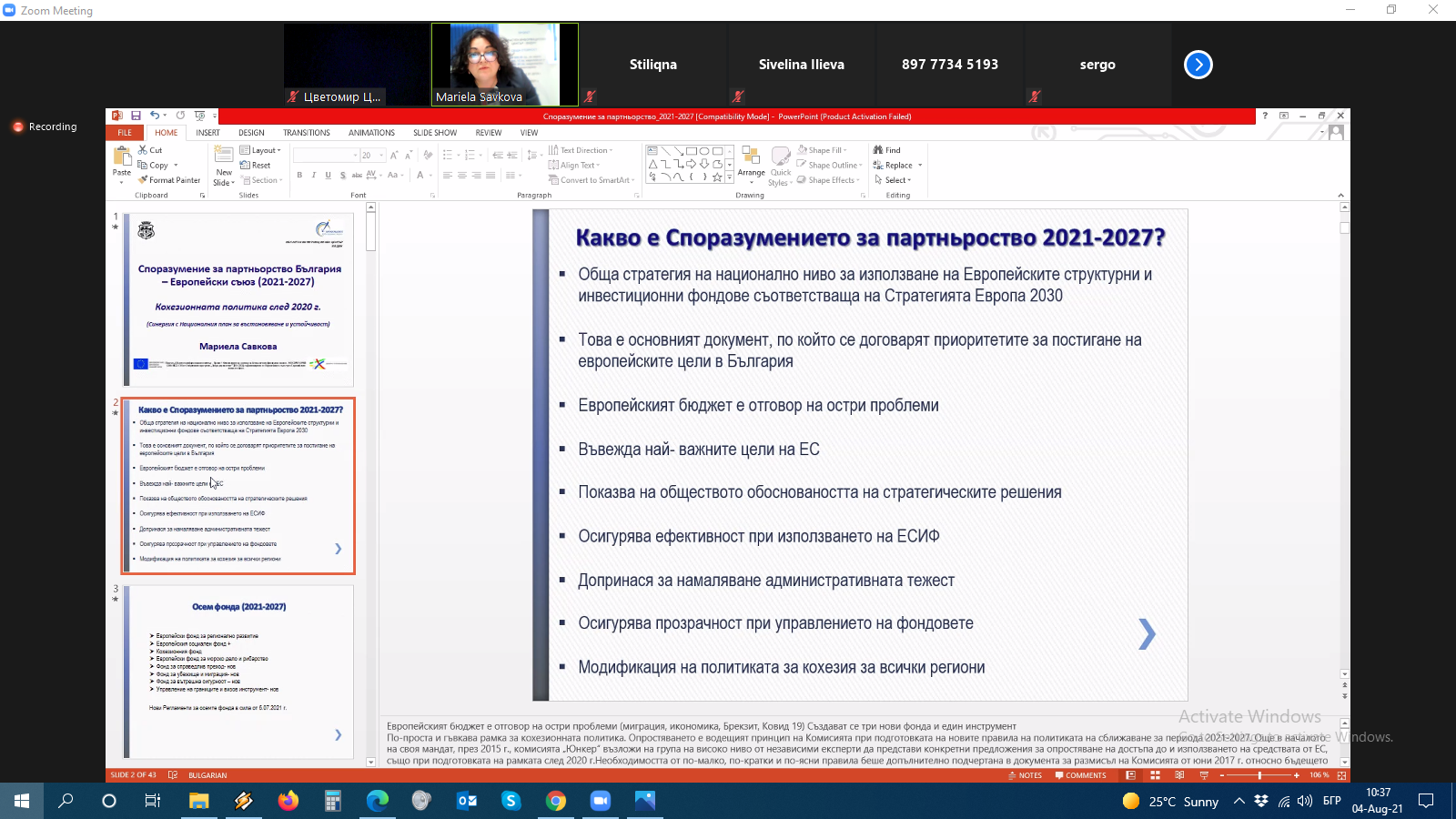Expand the Layout dropdown
1456x819 pixels.
261,150
